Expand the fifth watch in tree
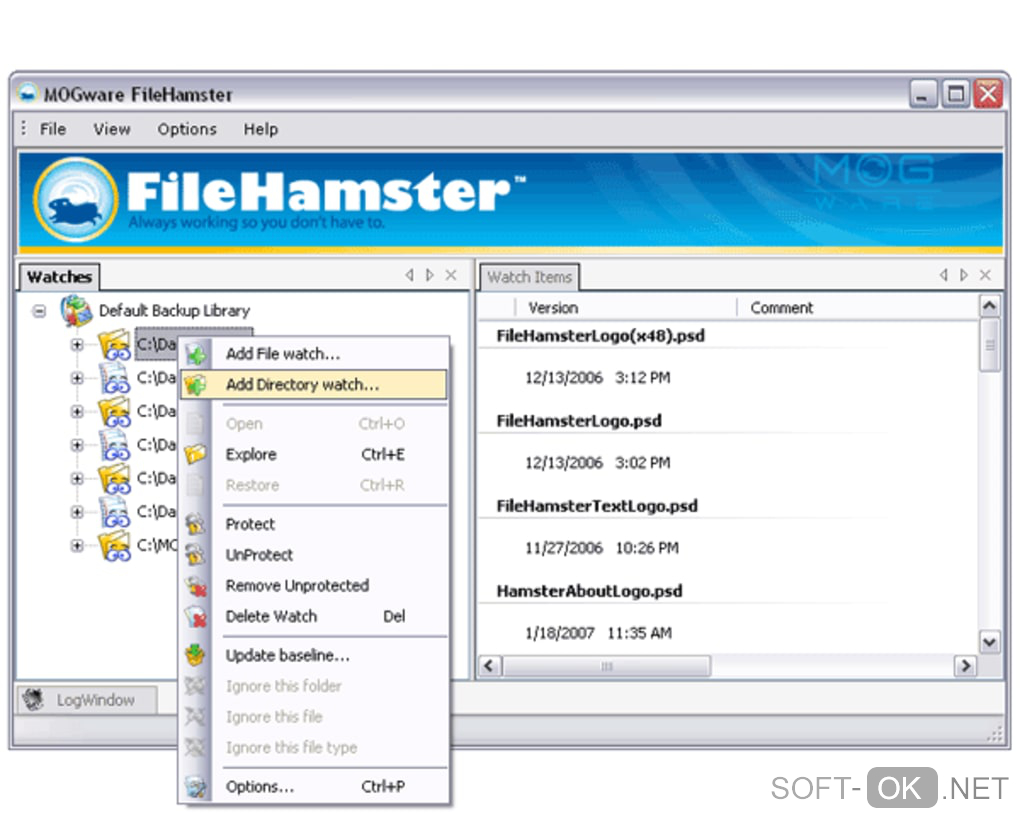The height and width of the screenshot is (813, 1020). click(x=77, y=478)
